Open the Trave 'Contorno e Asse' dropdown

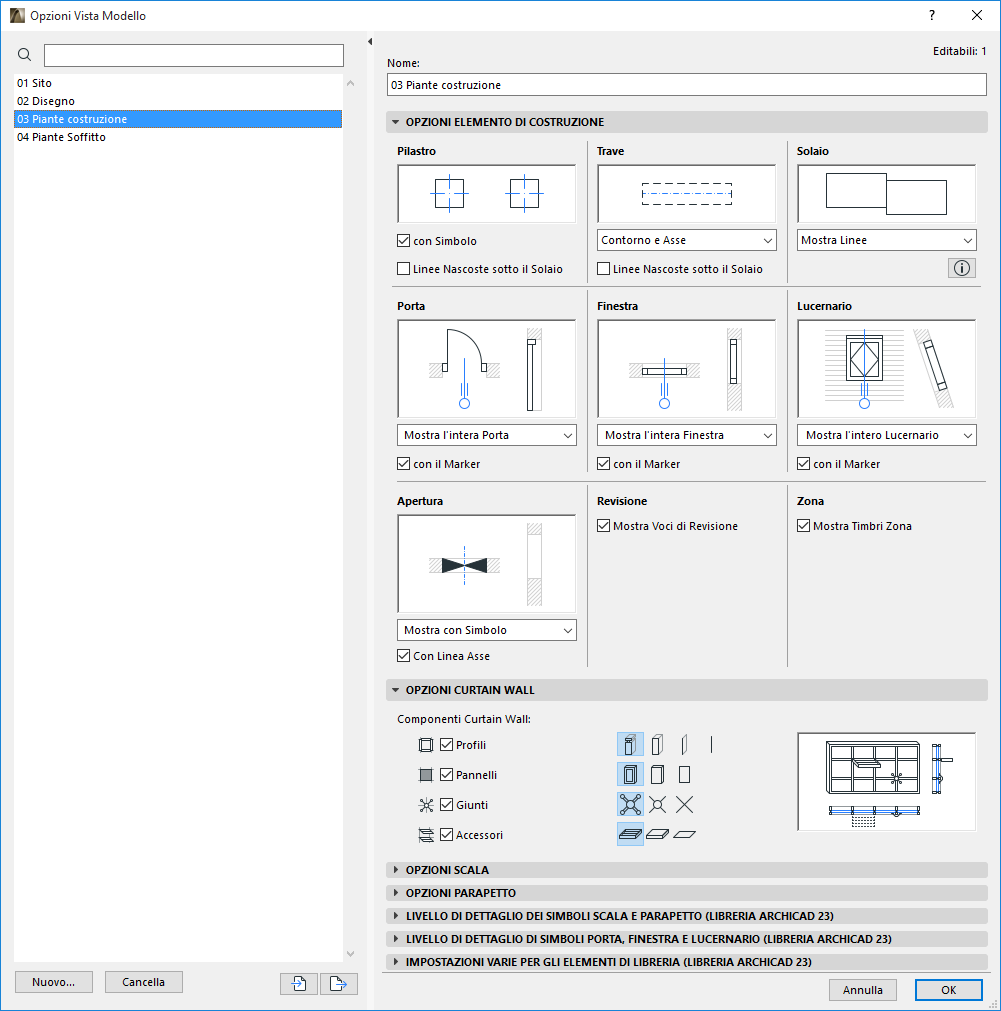tap(685, 240)
